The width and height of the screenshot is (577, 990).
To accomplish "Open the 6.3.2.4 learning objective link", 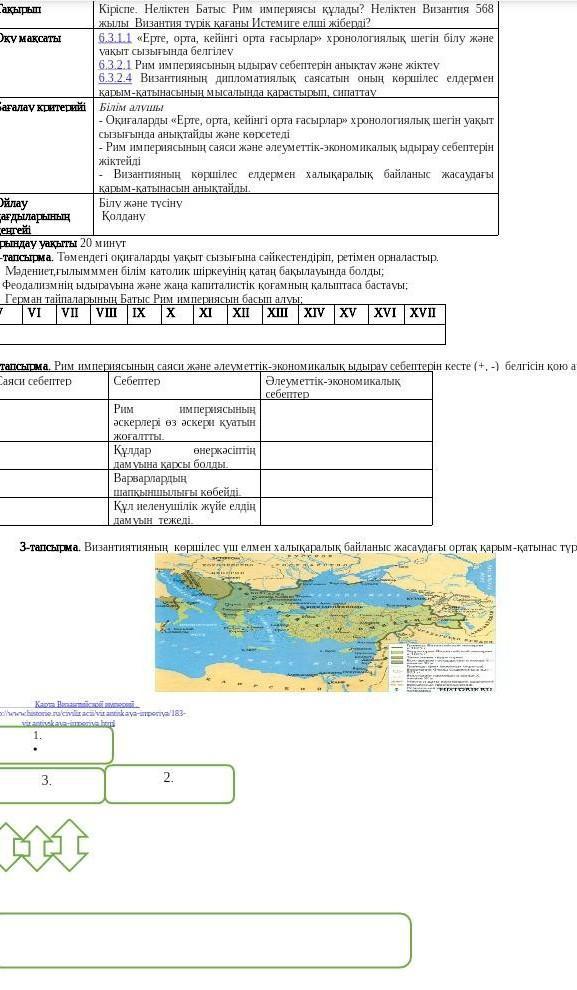I will tap(115, 78).
